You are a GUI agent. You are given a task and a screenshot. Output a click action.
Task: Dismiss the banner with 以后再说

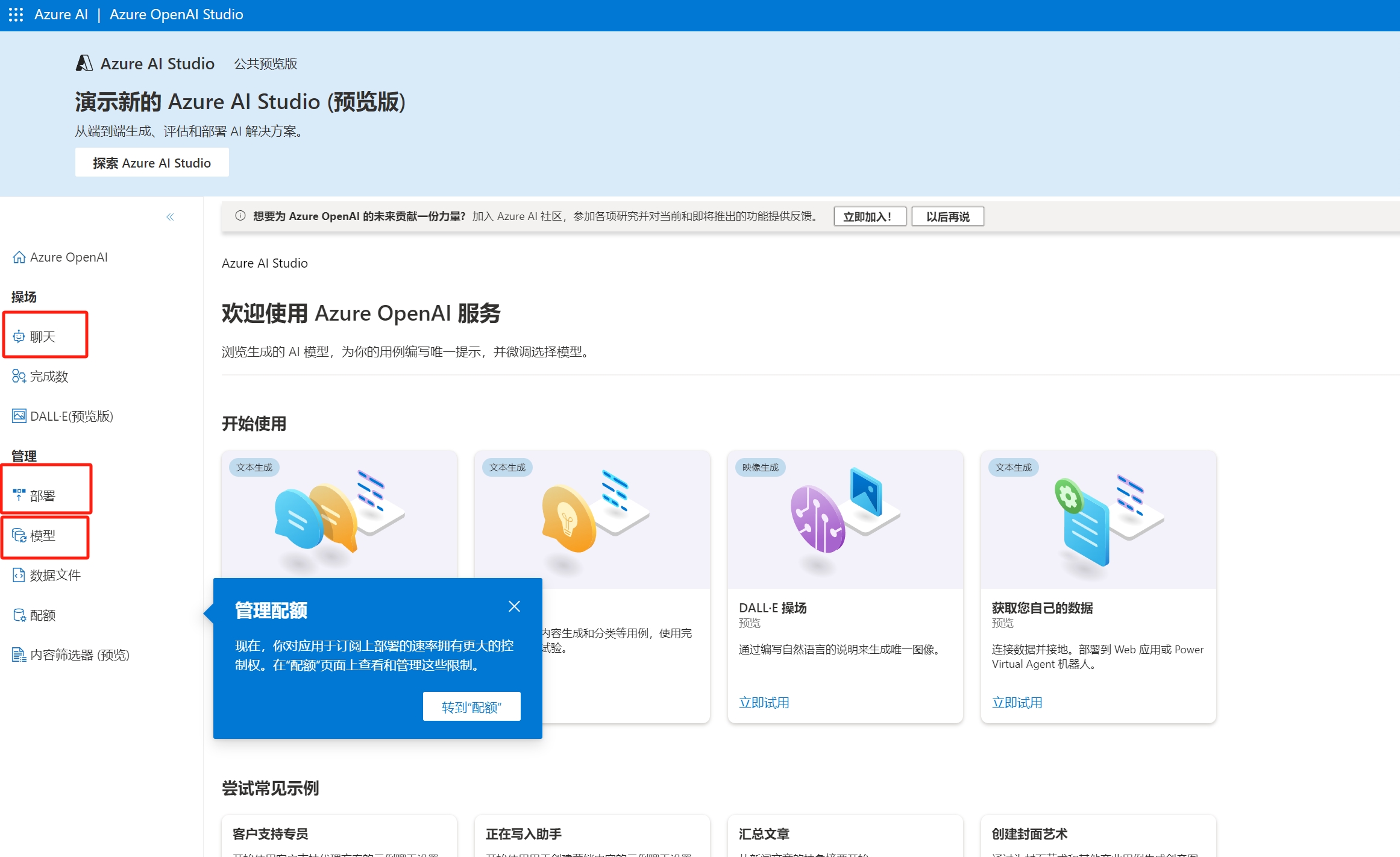click(947, 217)
